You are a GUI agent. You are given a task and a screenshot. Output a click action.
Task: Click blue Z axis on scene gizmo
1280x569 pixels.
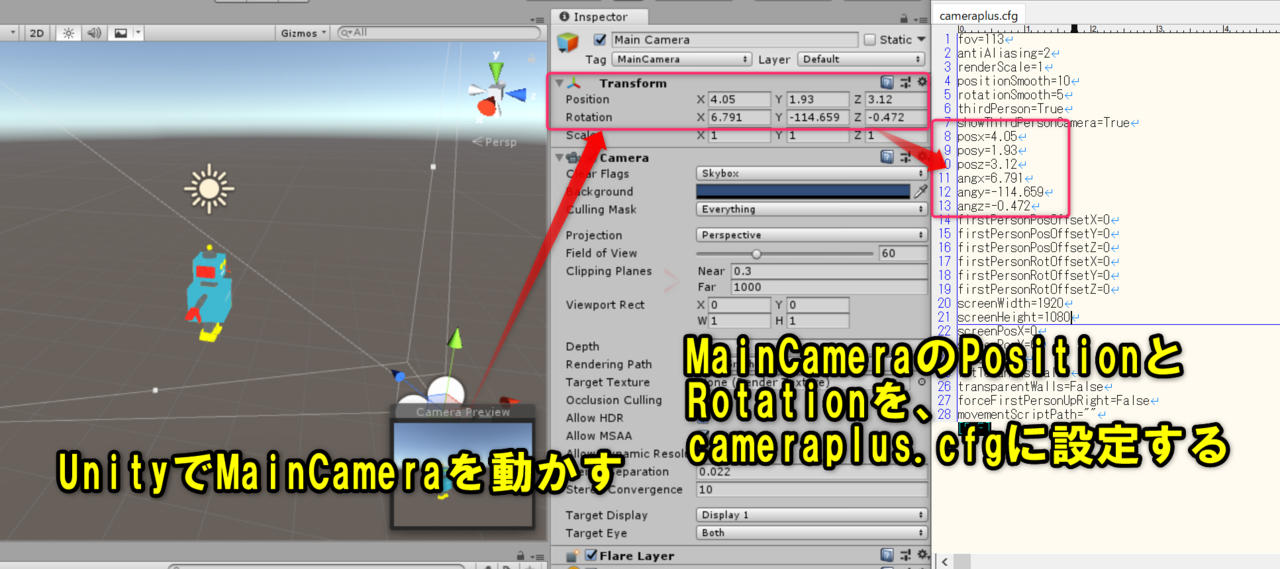coord(516,94)
